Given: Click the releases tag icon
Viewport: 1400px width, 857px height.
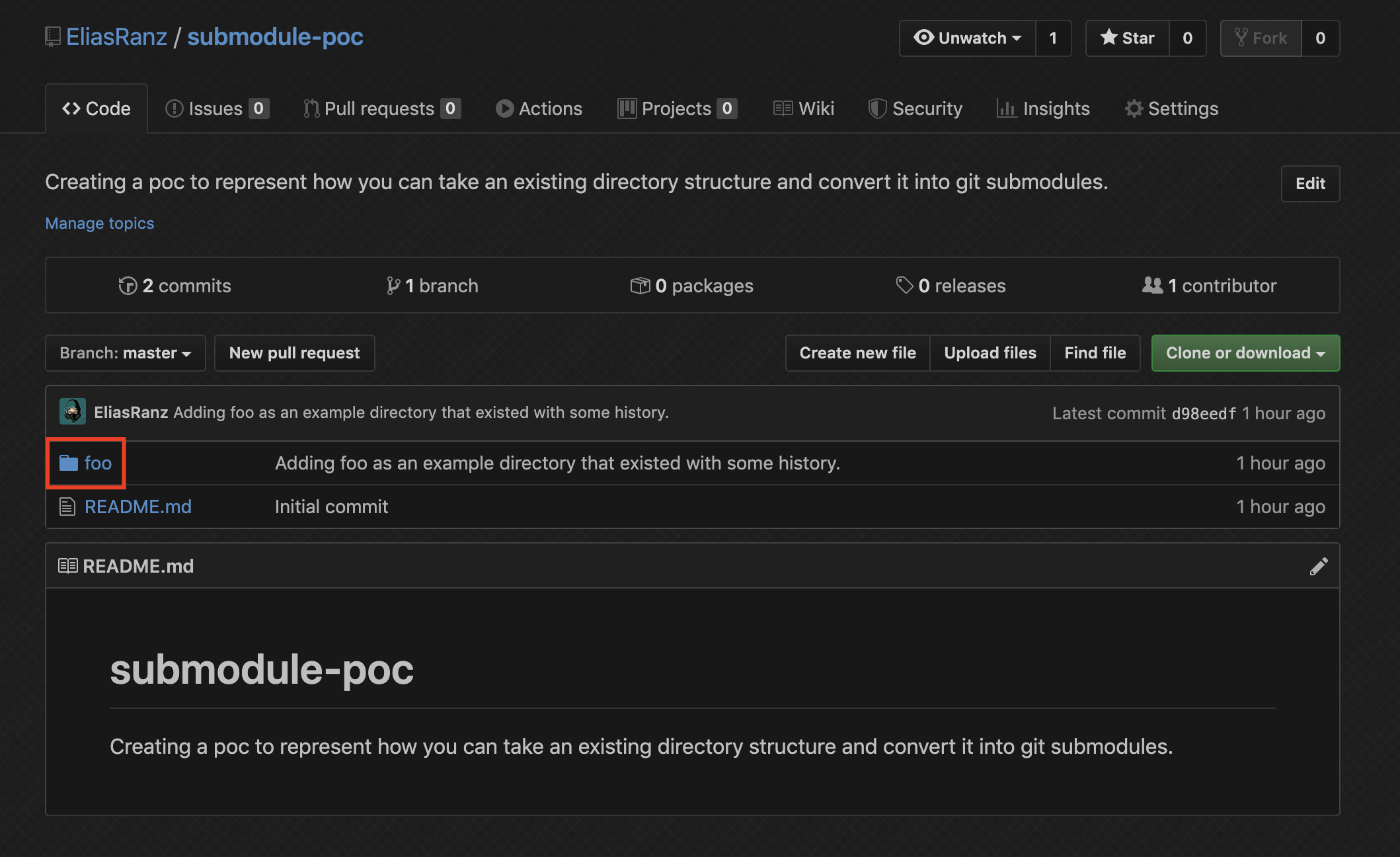Looking at the screenshot, I should [x=904, y=285].
